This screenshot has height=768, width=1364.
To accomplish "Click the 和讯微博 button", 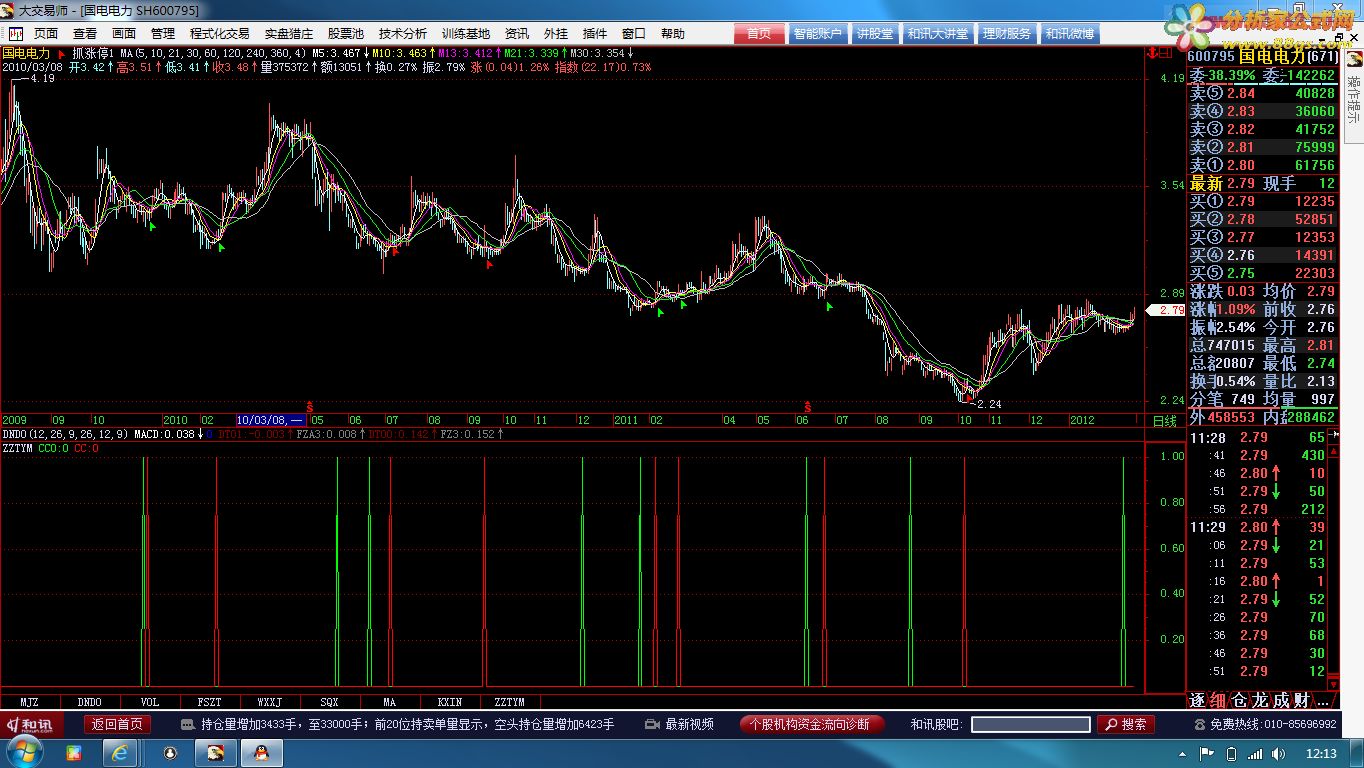I will (x=1069, y=34).
